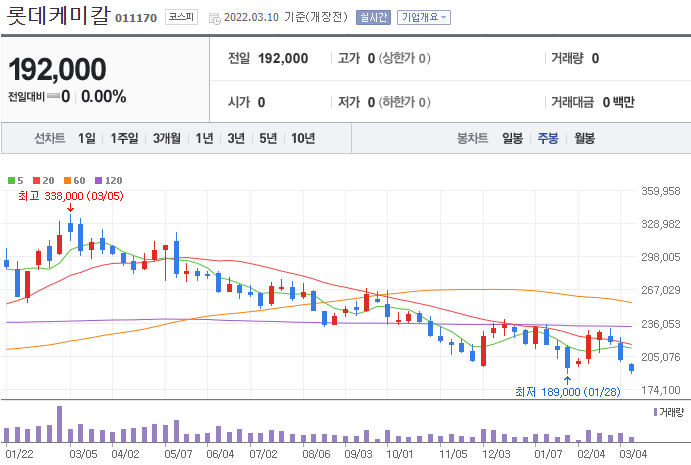
Task: Click the 03/05 date label on x-axis
Action: [83, 454]
